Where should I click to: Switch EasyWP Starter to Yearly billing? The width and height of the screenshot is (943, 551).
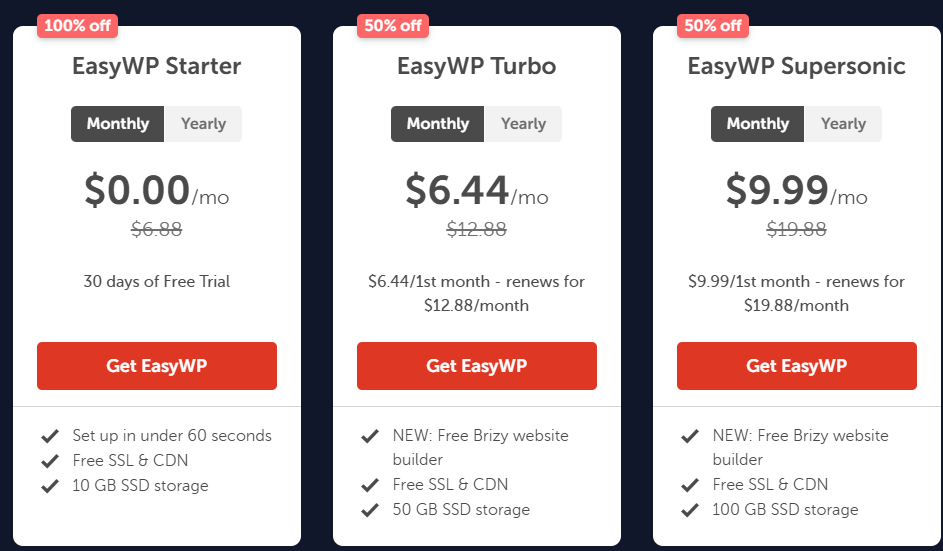pos(203,124)
